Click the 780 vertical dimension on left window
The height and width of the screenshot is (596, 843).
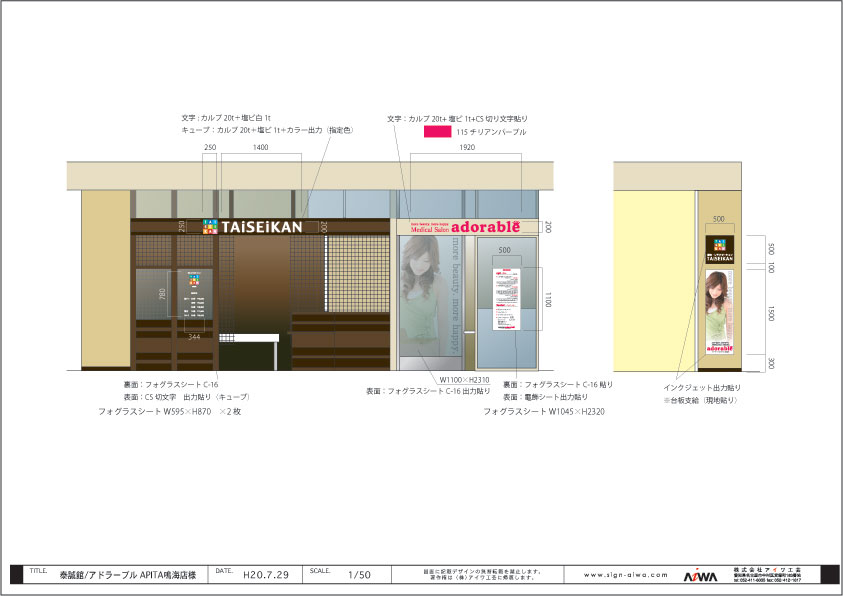pos(162,294)
